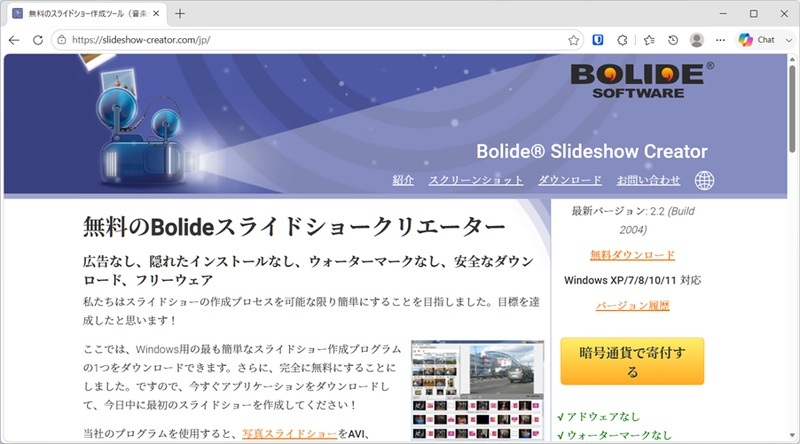Open the ダウンロード navigation link

coord(570,180)
